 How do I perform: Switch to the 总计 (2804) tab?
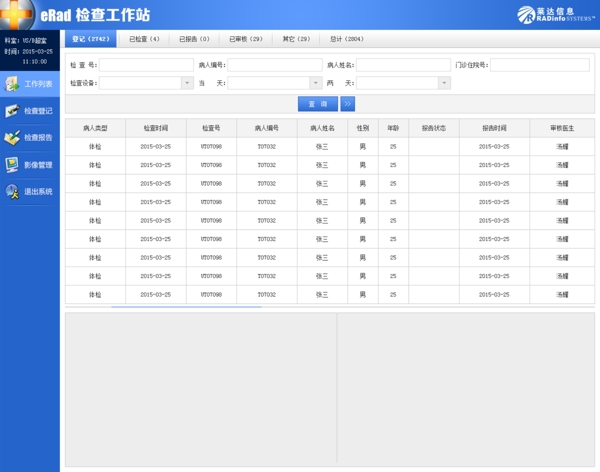click(x=347, y=39)
